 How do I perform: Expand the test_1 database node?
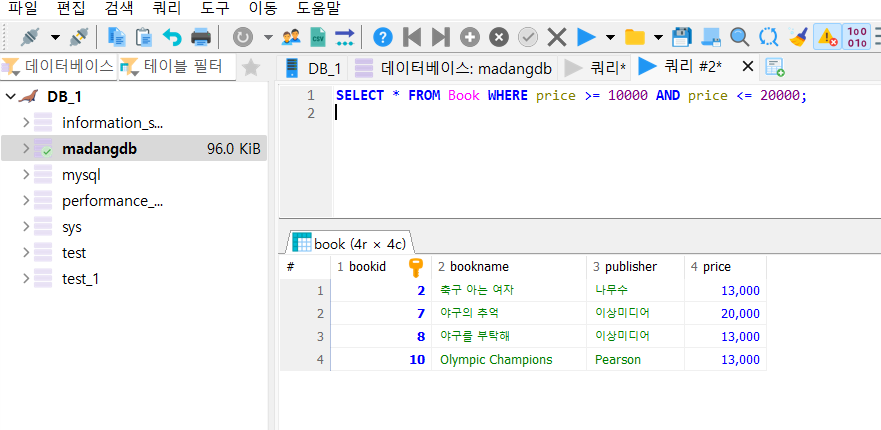click(25, 279)
